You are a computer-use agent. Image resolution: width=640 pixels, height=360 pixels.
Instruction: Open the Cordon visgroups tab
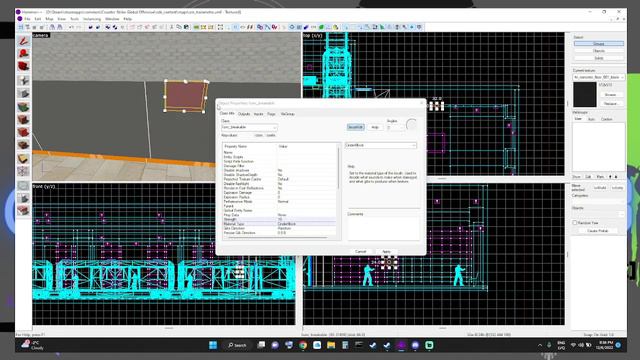[x=607, y=119]
